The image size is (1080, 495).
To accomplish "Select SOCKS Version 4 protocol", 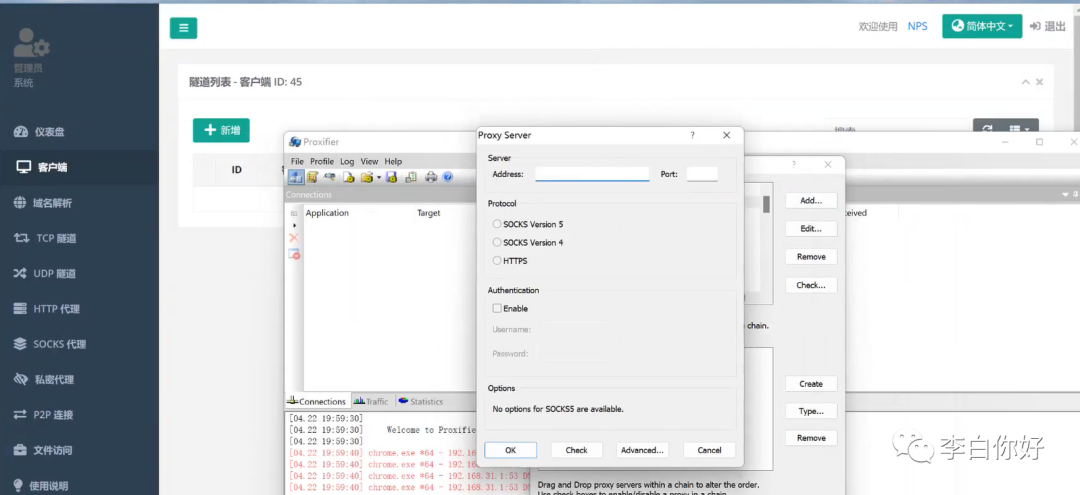I will (528, 242).
